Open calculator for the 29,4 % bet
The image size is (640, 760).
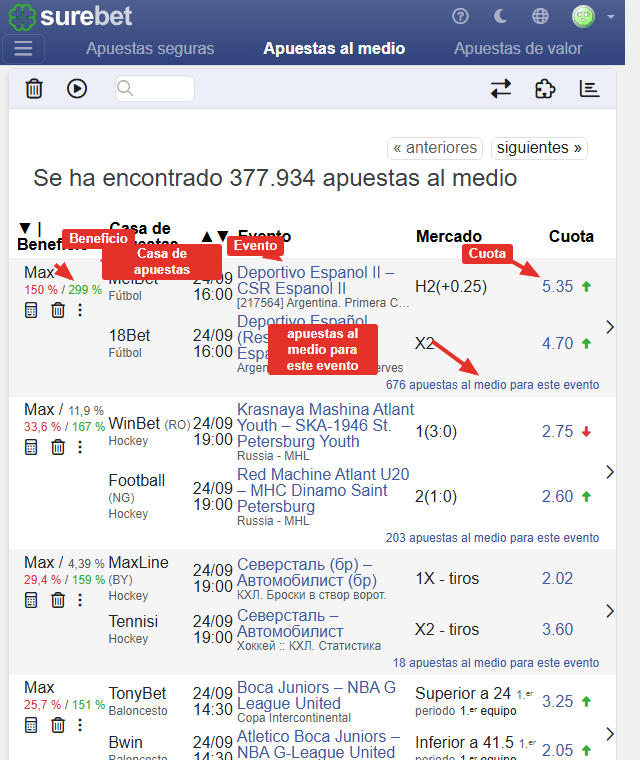coord(31,601)
